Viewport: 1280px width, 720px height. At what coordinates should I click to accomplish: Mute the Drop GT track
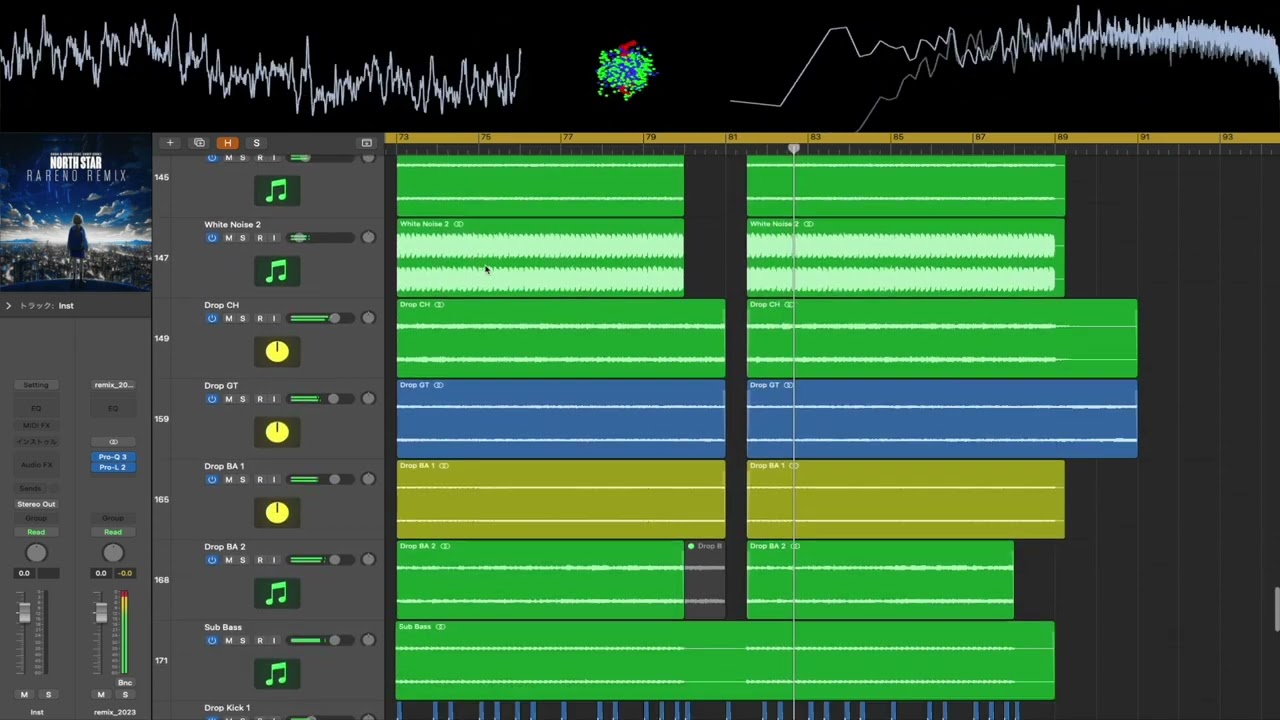click(228, 399)
